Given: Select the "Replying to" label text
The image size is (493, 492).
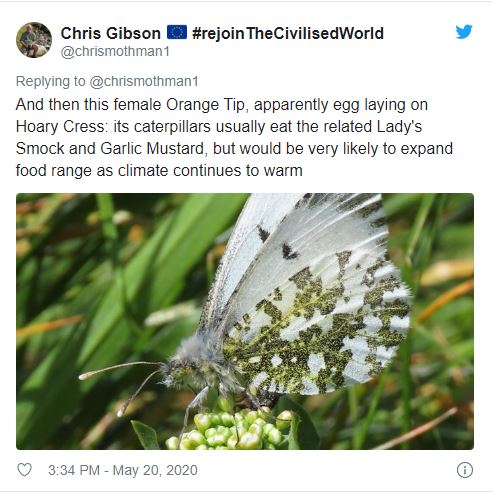Looking at the screenshot, I should pos(51,81).
